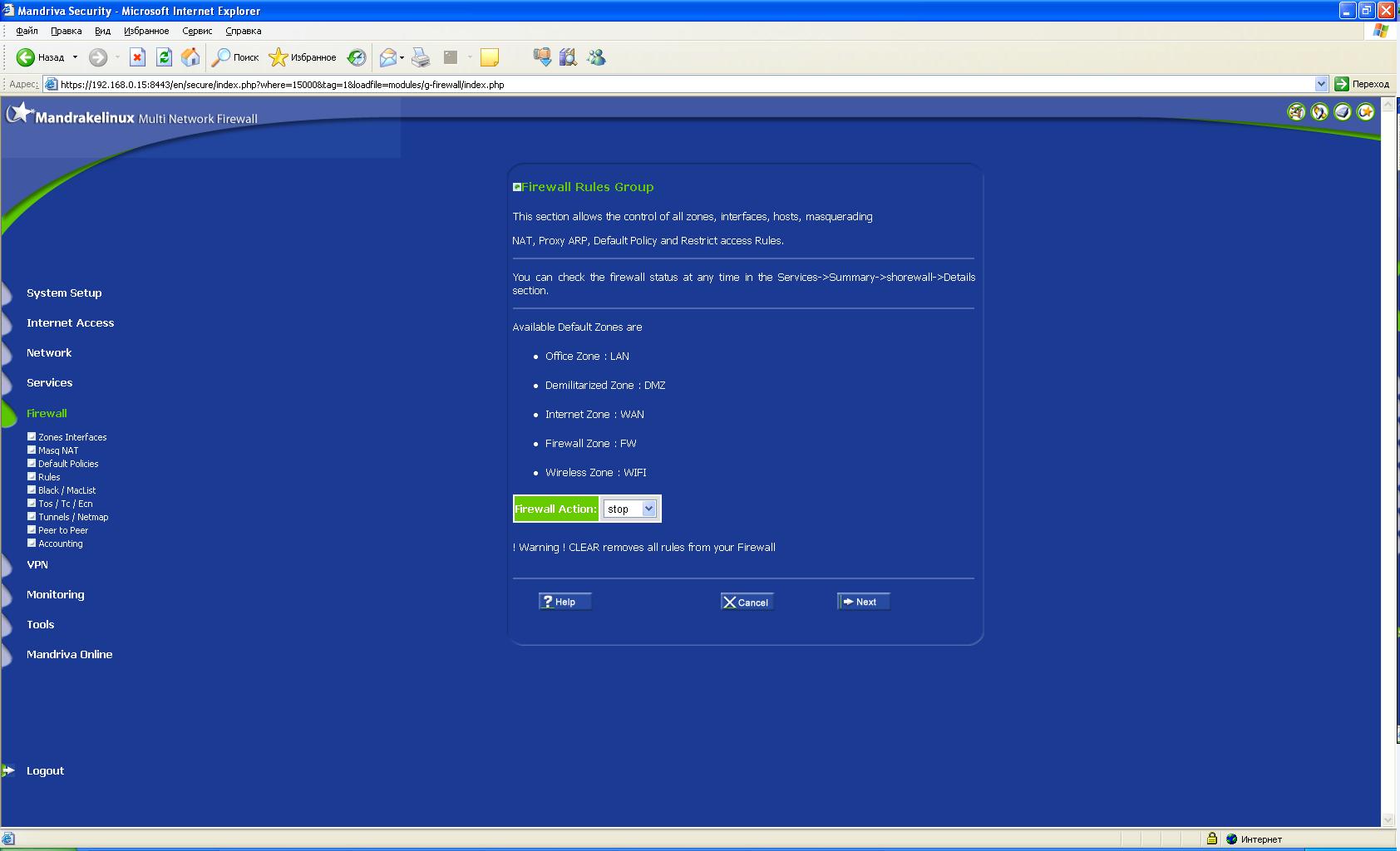Viewport: 1400px width, 851px height.
Task: Click Logout link
Action: coord(45,770)
